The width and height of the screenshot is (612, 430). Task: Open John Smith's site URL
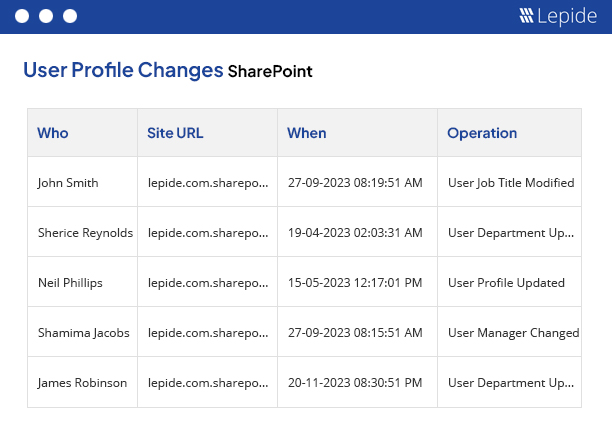pos(208,183)
